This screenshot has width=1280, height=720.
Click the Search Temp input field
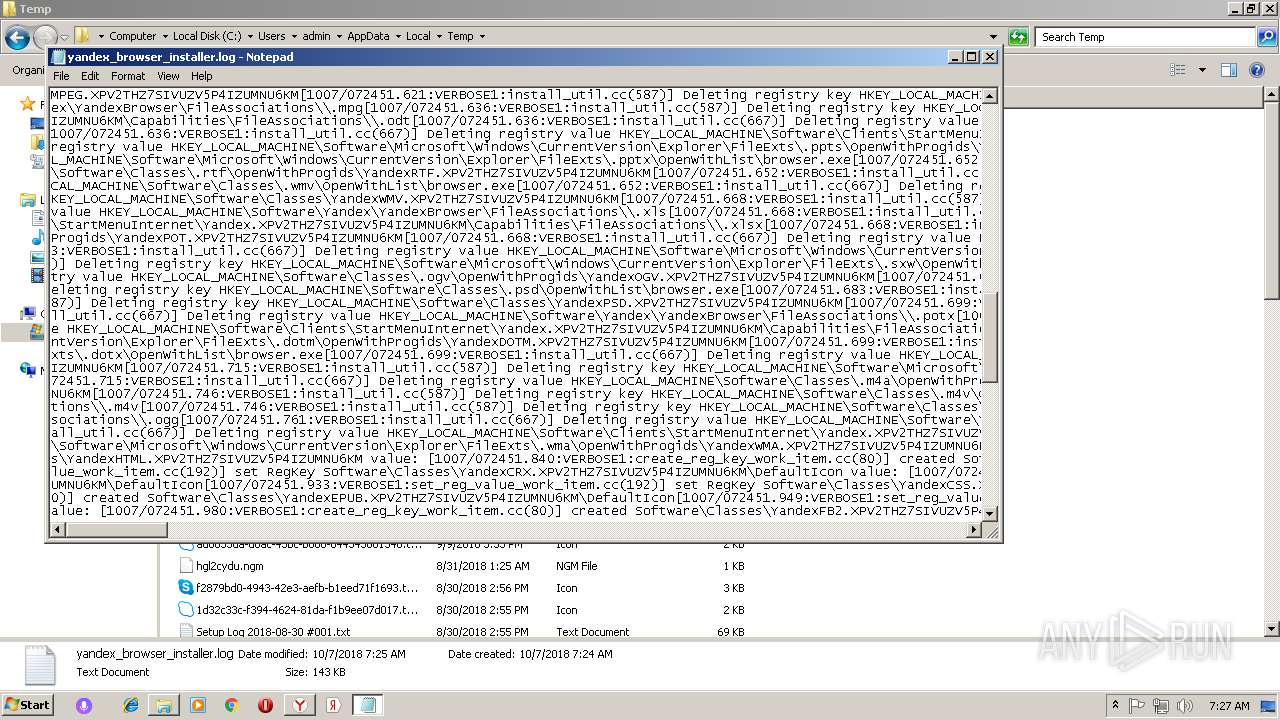1144,37
